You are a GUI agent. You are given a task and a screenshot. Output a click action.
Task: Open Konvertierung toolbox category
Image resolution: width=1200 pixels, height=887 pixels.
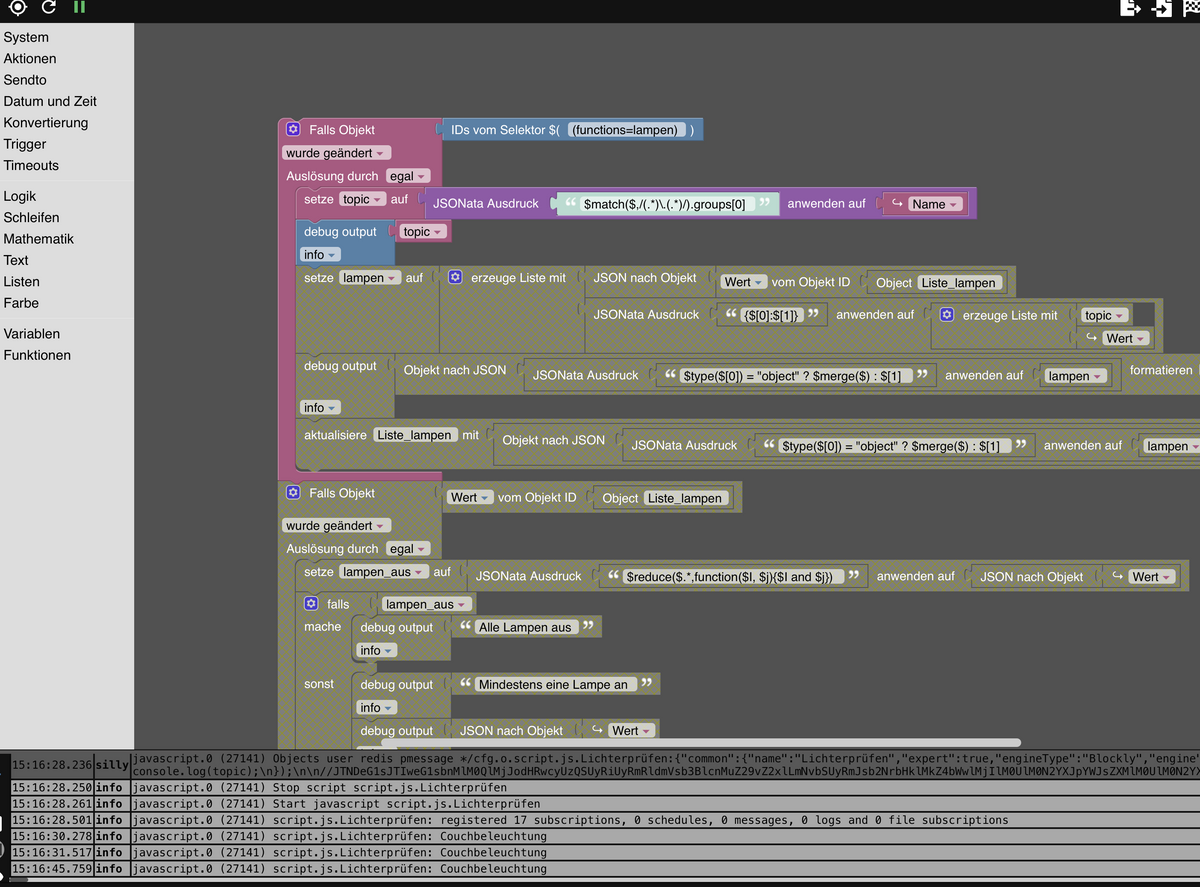click(x=46, y=123)
